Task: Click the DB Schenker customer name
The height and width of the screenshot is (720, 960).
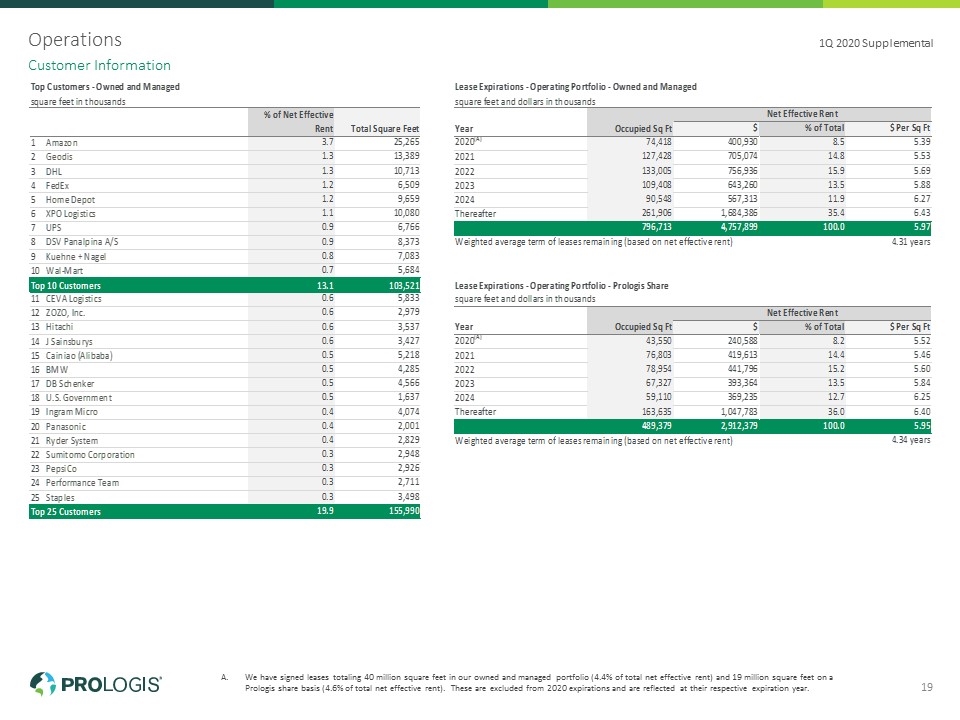Action: [70, 384]
